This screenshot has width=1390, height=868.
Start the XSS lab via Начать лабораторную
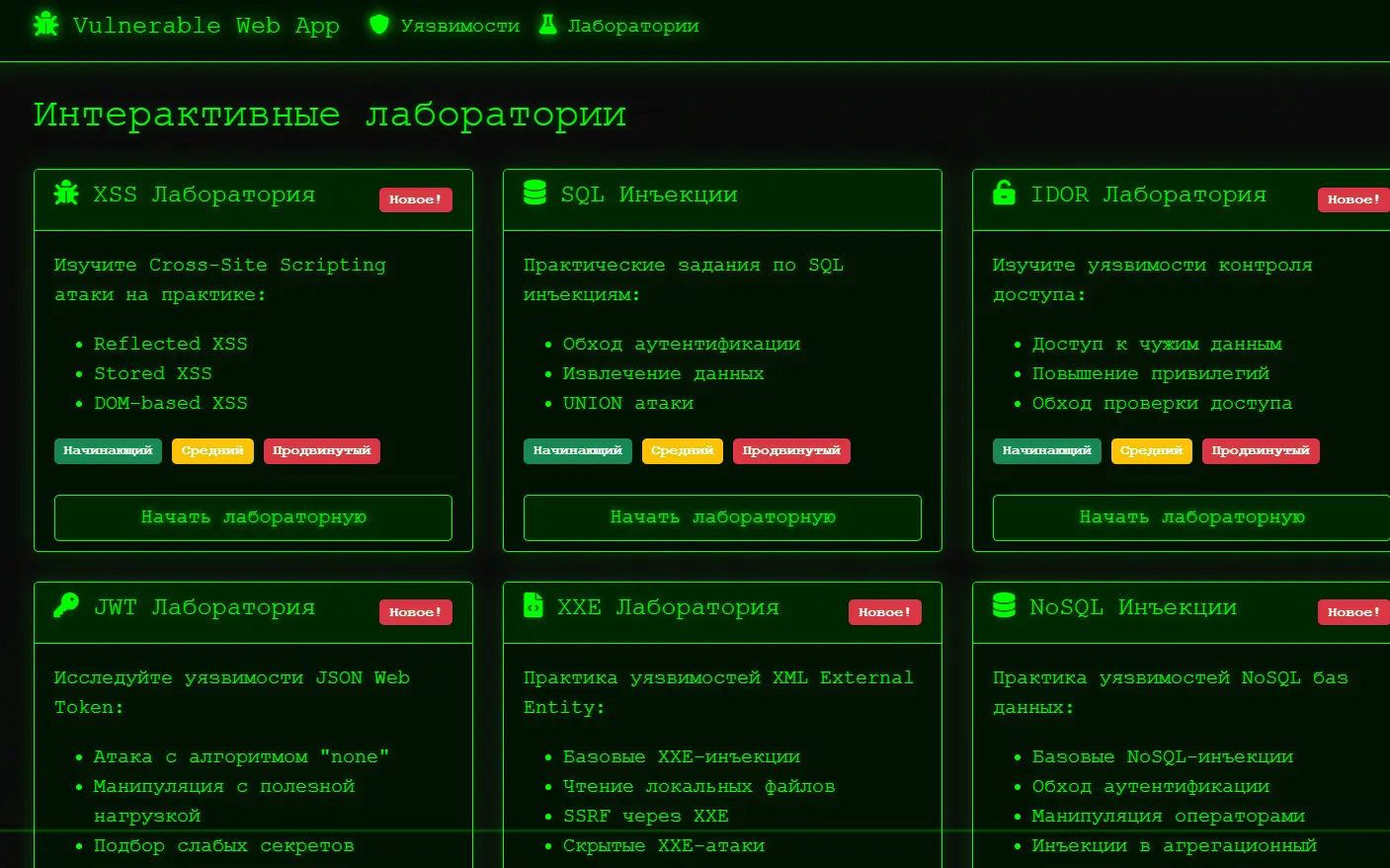253,517
